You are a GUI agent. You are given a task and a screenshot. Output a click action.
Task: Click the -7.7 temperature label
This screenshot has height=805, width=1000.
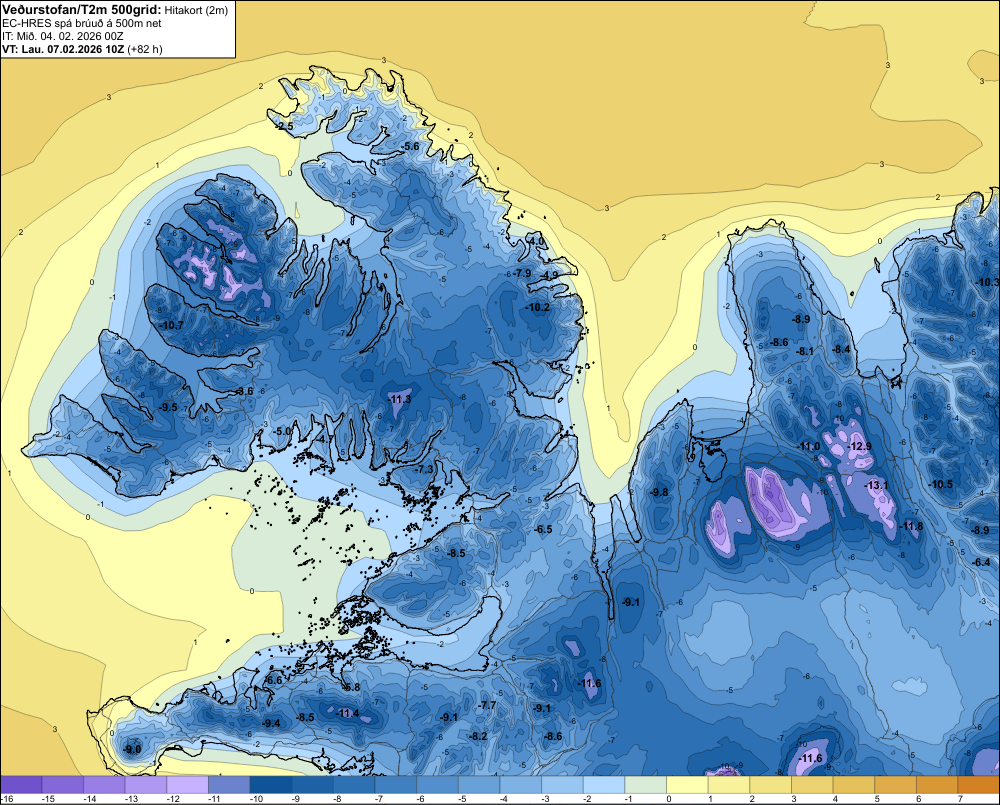[487, 705]
